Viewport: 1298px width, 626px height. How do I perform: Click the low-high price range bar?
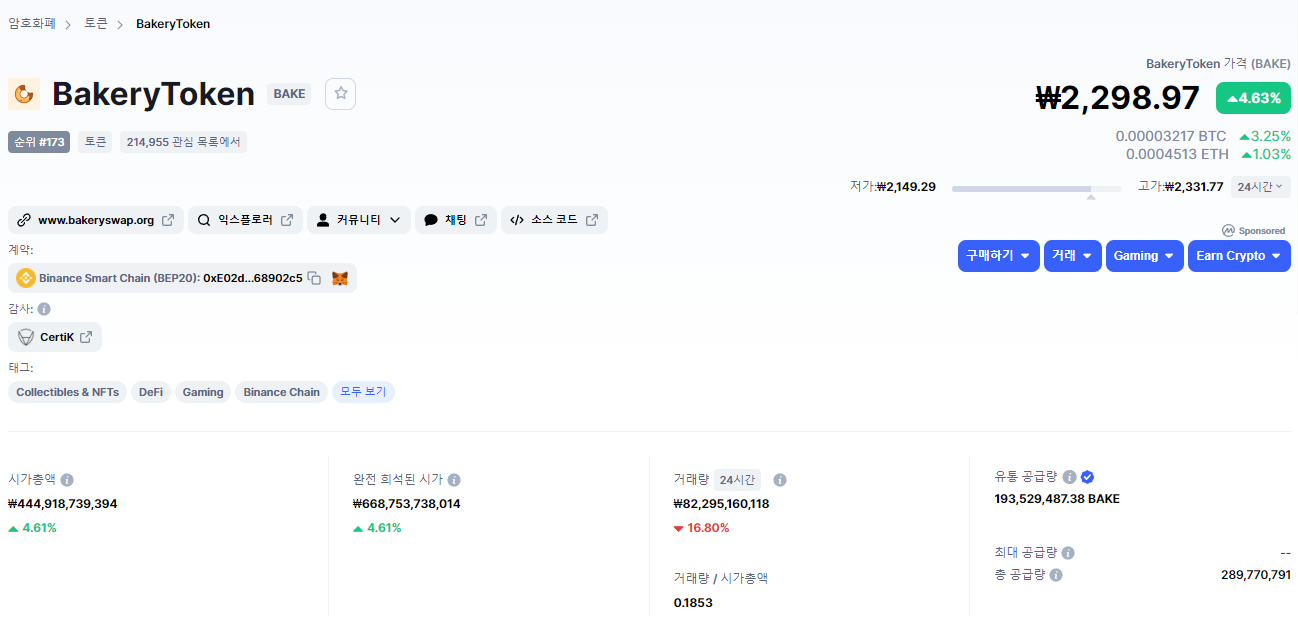tap(1036, 188)
